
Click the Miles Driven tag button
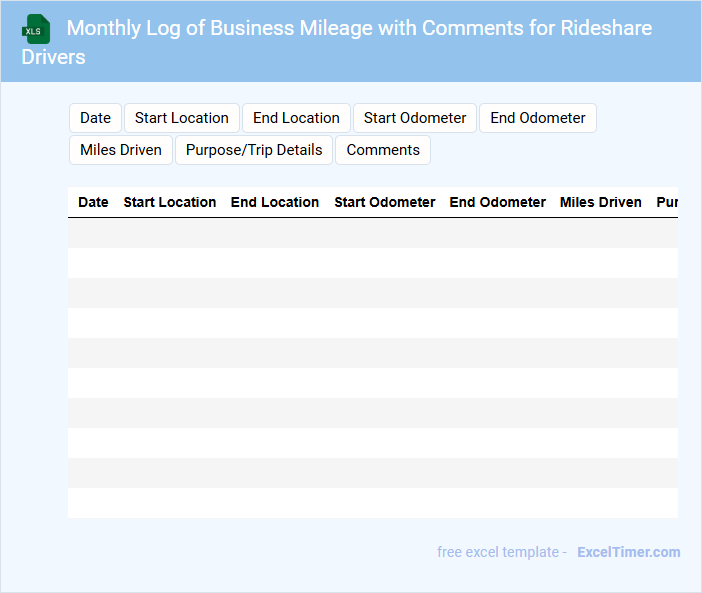(x=121, y=150)
